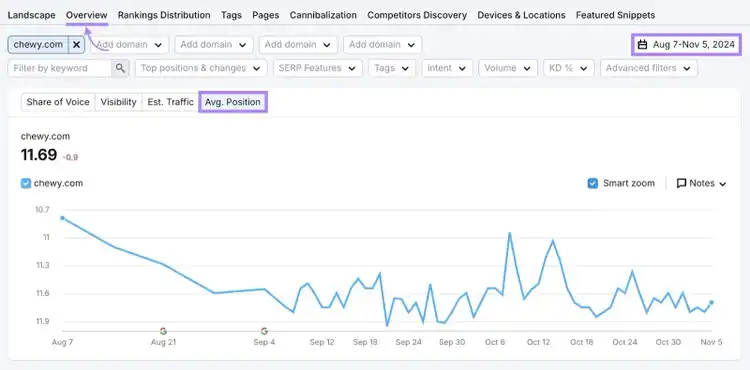Click the Nov 5 ending data point
The height and width of the screenshot is (370, 750).
click(712, 302)
